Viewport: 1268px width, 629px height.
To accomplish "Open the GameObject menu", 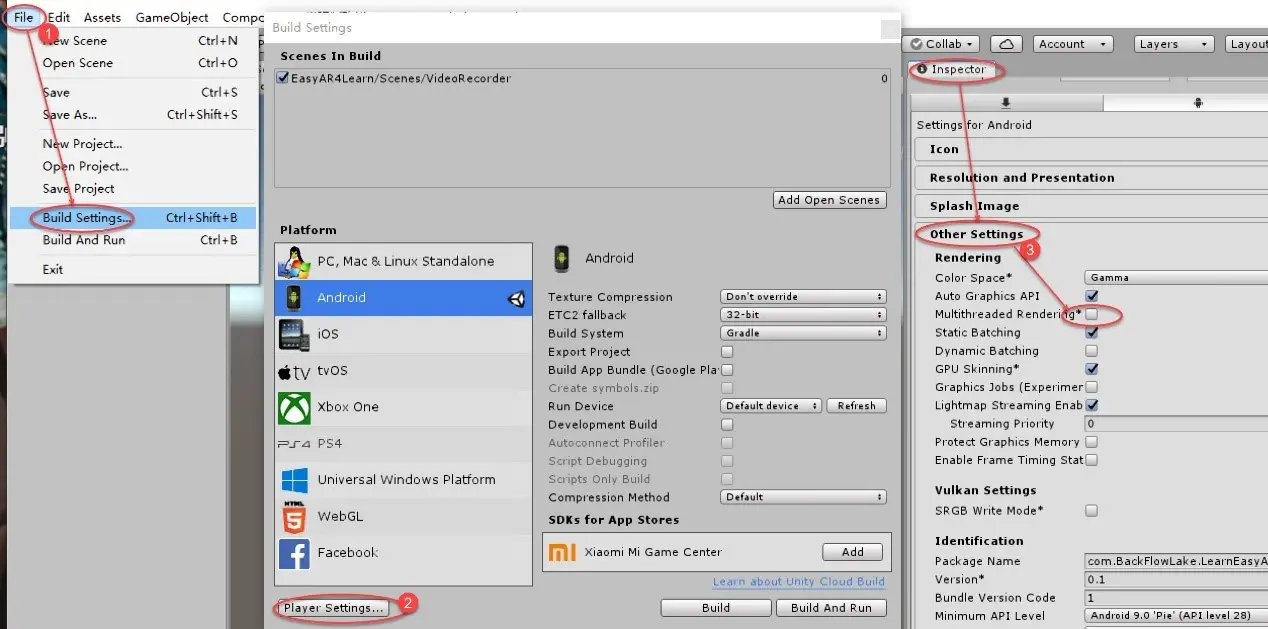I will pyautogui.click(x=172, y=17).
